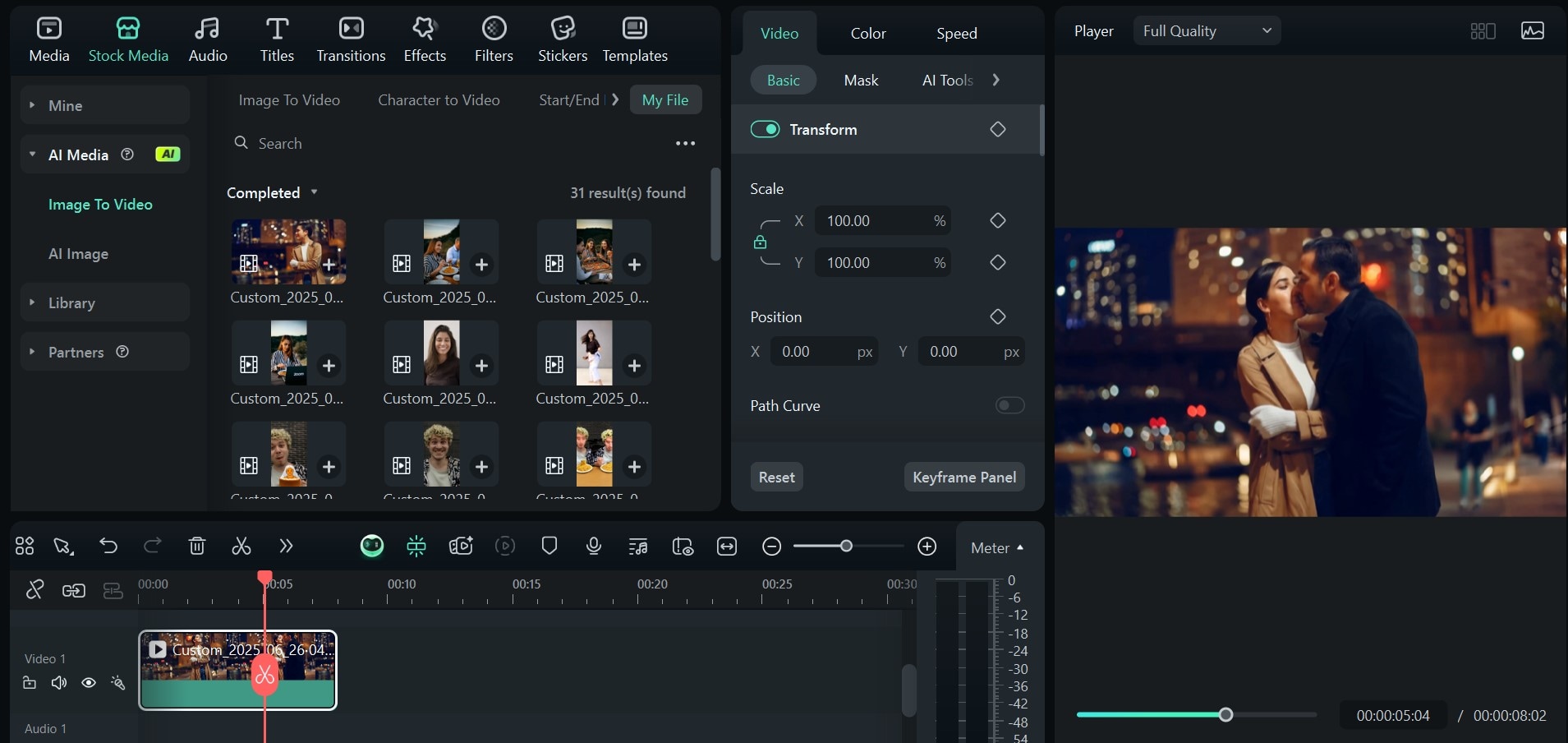The height and width of the screenshot is (743, 1568).
Task: Show more property sub-tabs chevron
Action: tap(996, 80)
